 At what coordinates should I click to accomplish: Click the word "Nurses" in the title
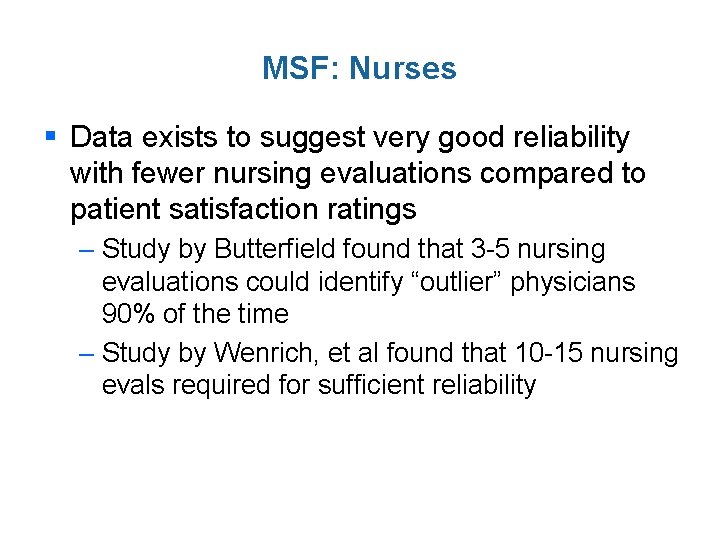click(x=403, y=68)
